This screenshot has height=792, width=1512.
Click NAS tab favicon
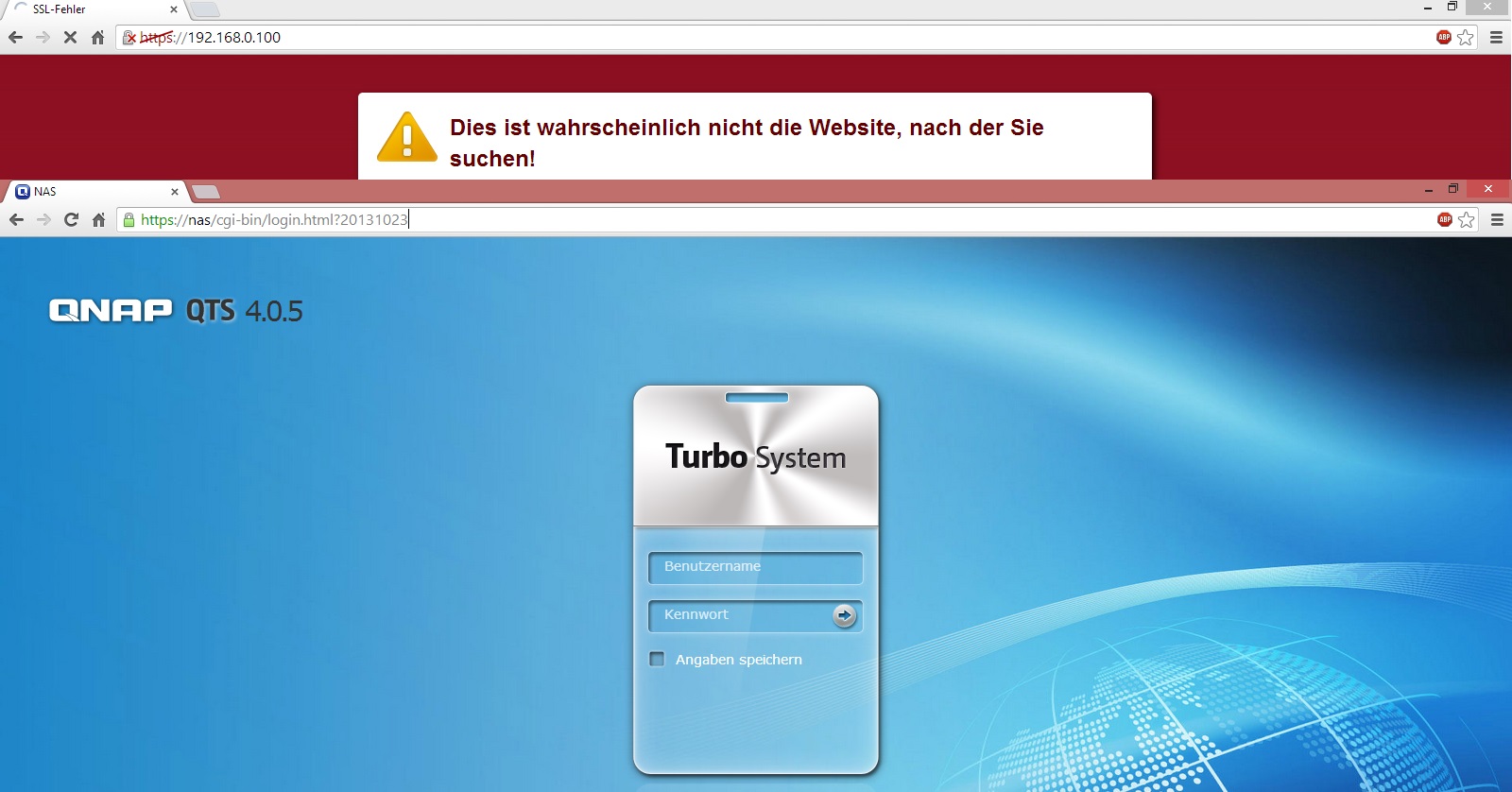[x=23, y=192]
